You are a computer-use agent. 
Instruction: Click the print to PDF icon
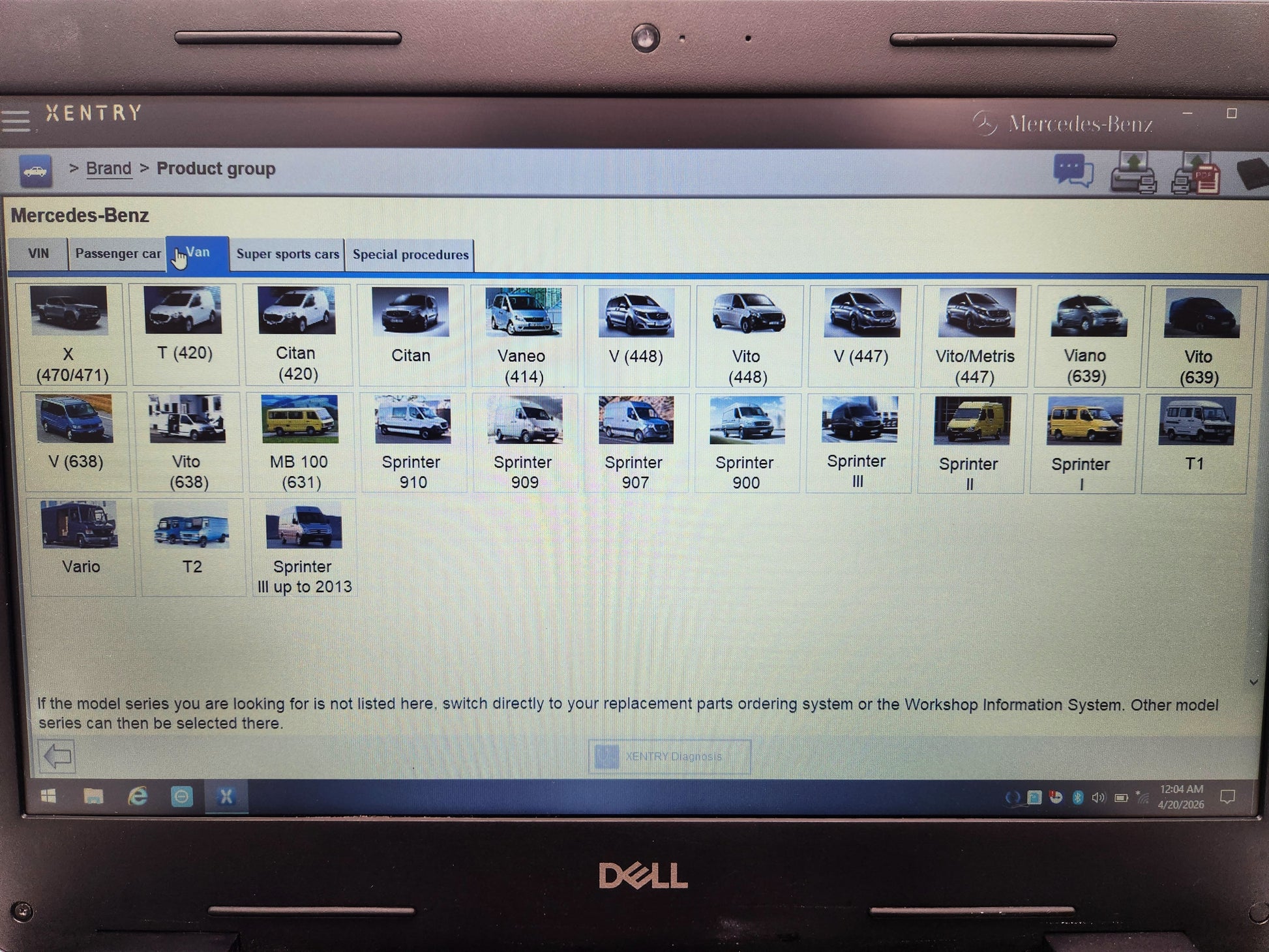click(x=1195, y=173)
